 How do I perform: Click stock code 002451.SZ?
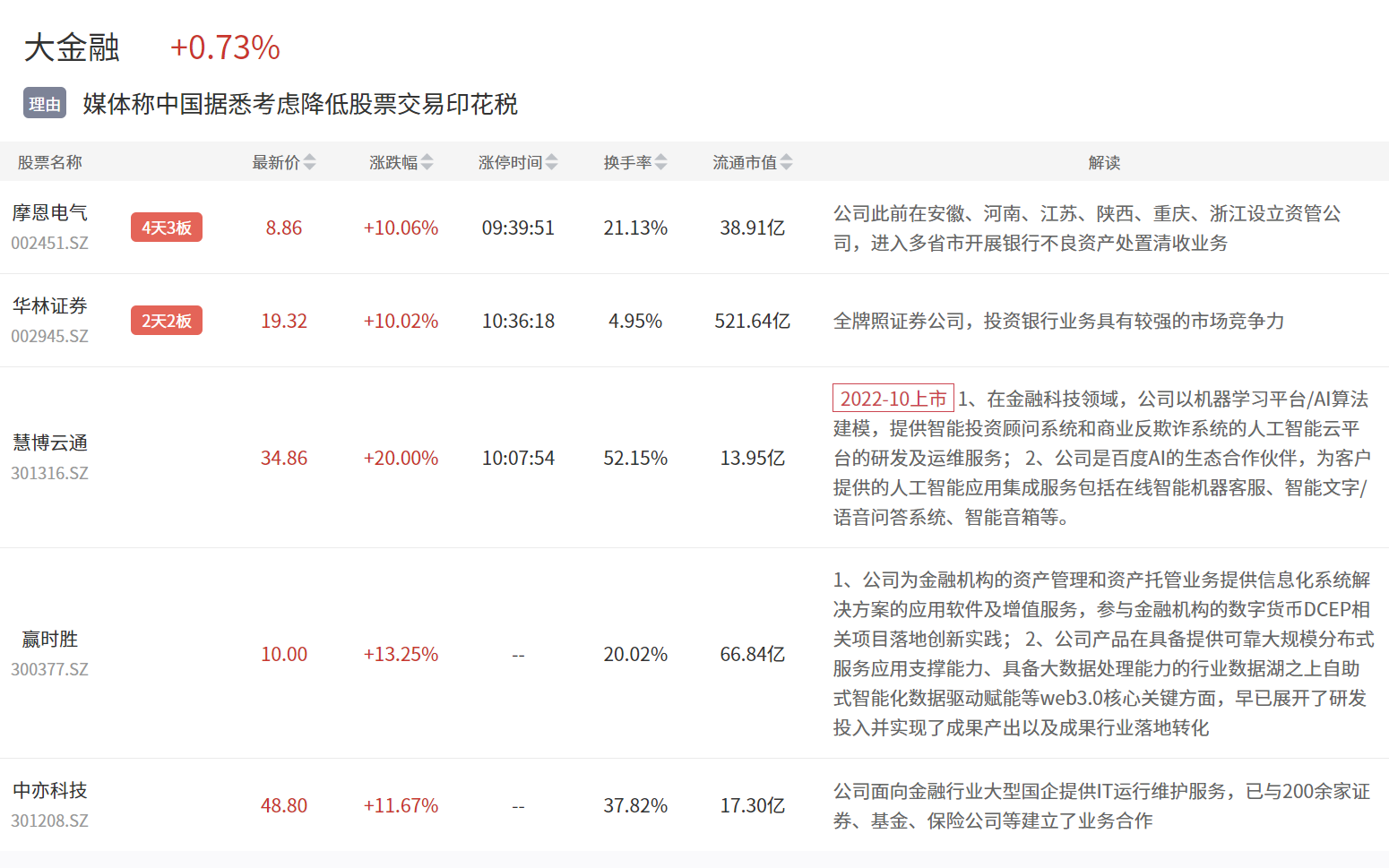50,243
